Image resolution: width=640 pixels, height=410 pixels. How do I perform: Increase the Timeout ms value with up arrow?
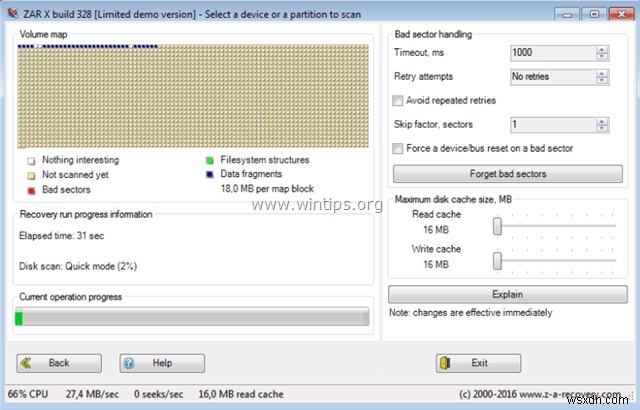pyautogui.click(x=602, y=49)
